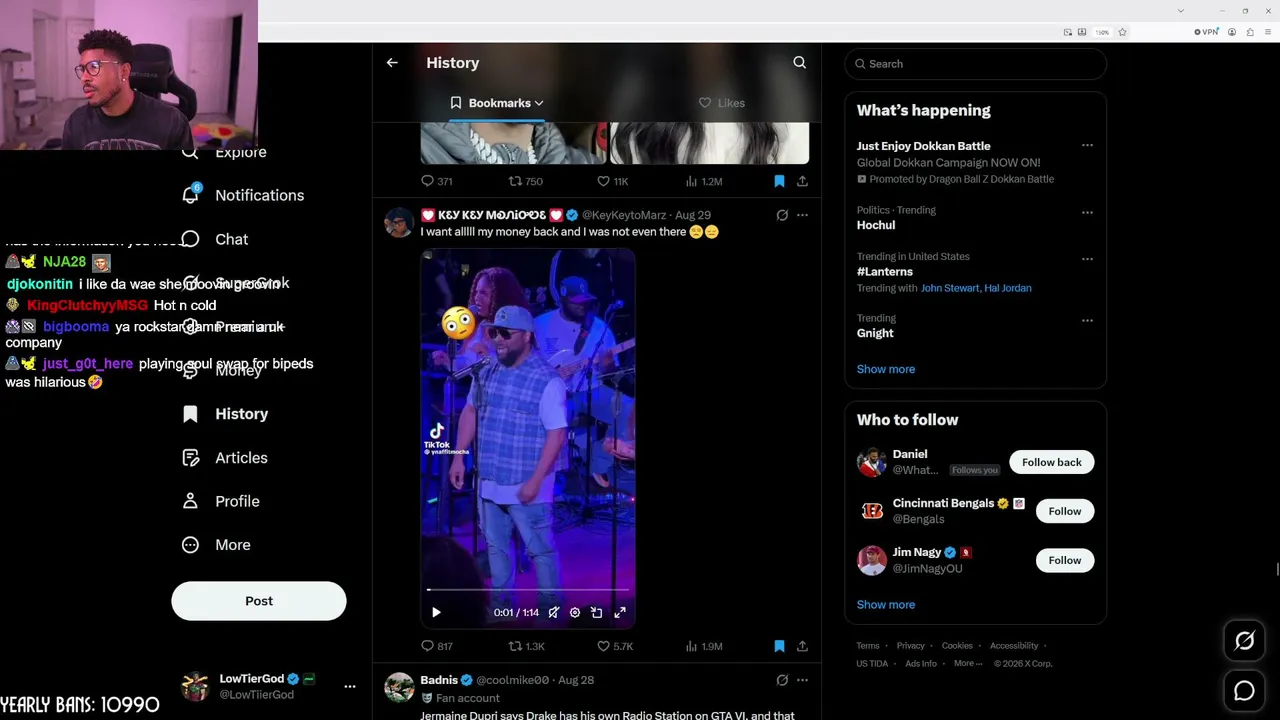Remove bookmark on the 1.9M views post
This screenshot has height=720, width=1280.
[x=779, y=646]
